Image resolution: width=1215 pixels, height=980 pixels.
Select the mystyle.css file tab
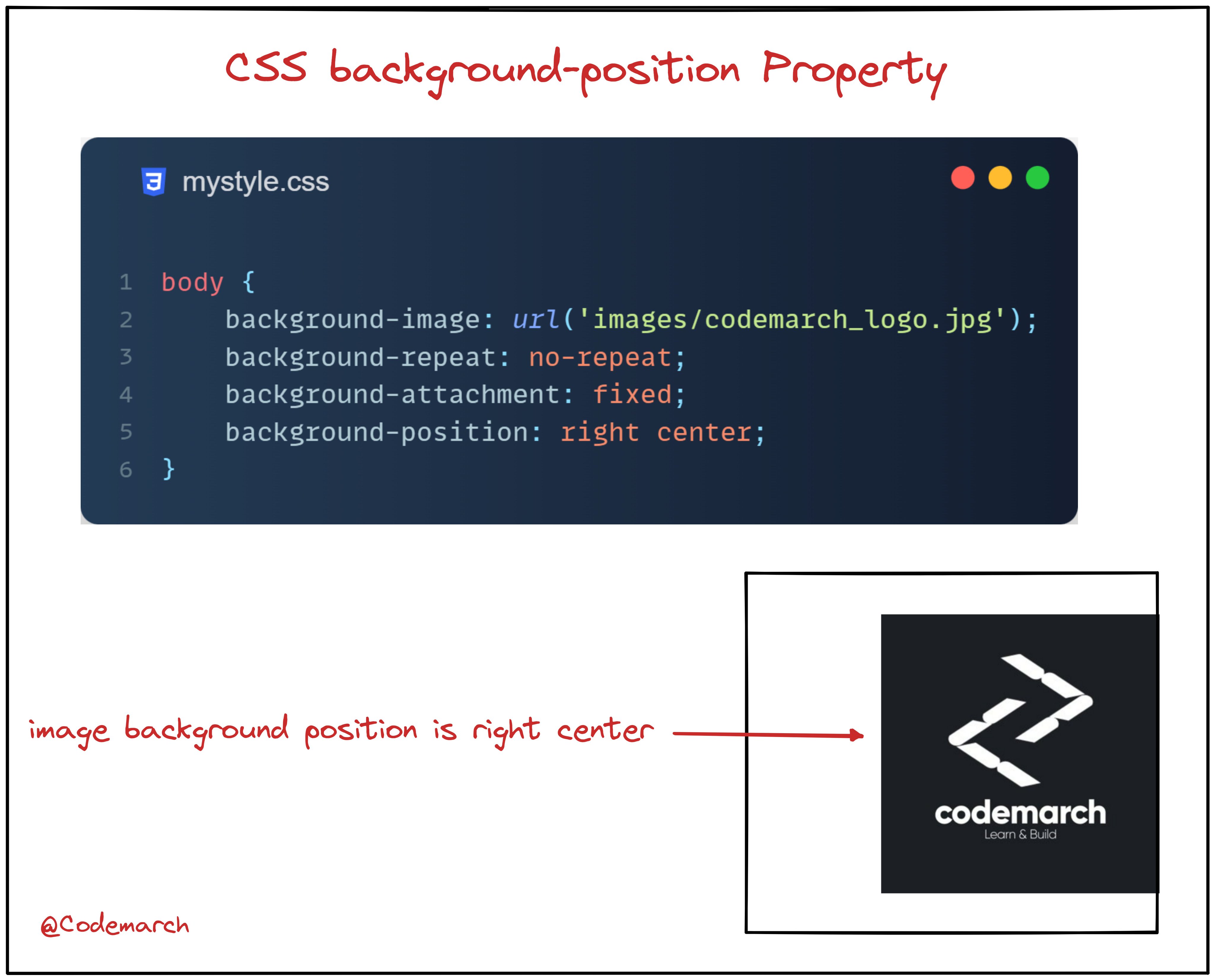tap(255, 182)
